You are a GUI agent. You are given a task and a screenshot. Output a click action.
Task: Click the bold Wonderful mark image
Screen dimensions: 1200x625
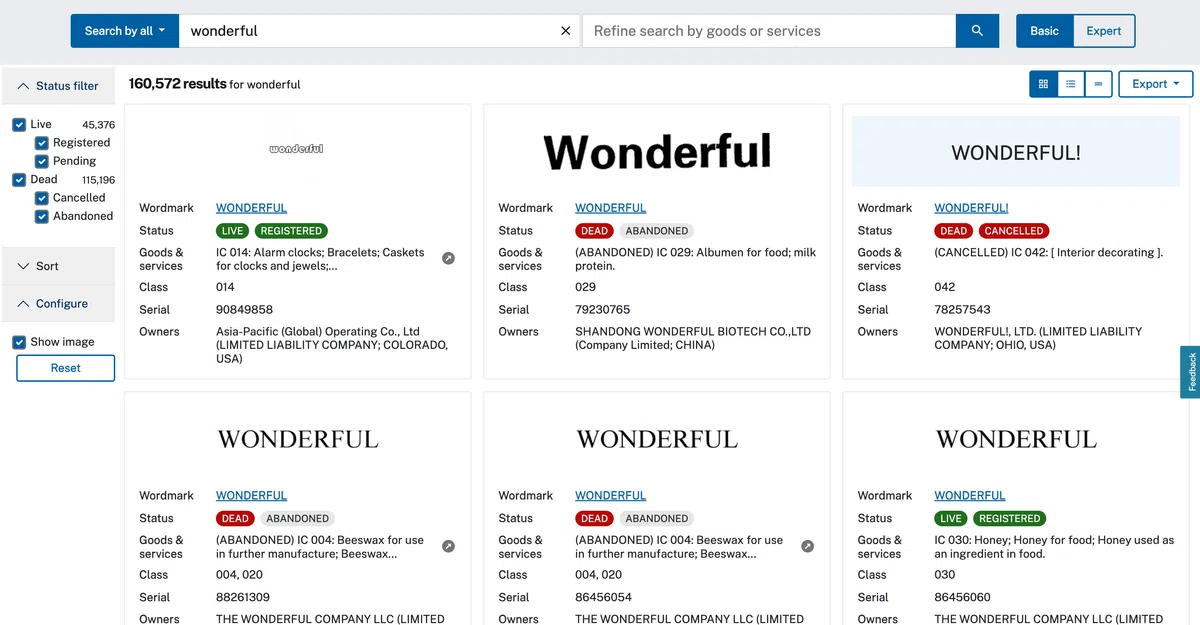click(657, 152)
